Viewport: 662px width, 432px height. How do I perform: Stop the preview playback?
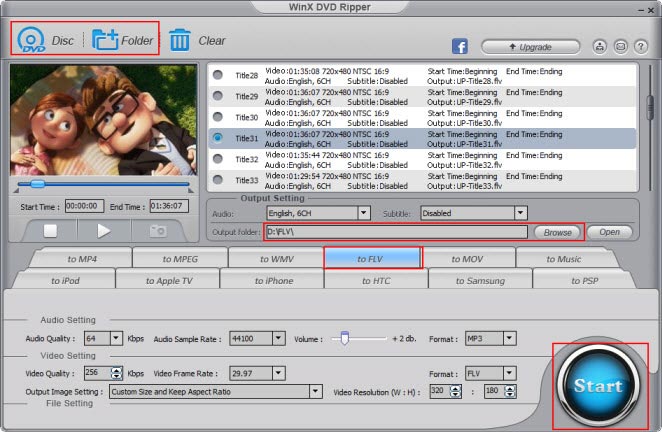50,231
